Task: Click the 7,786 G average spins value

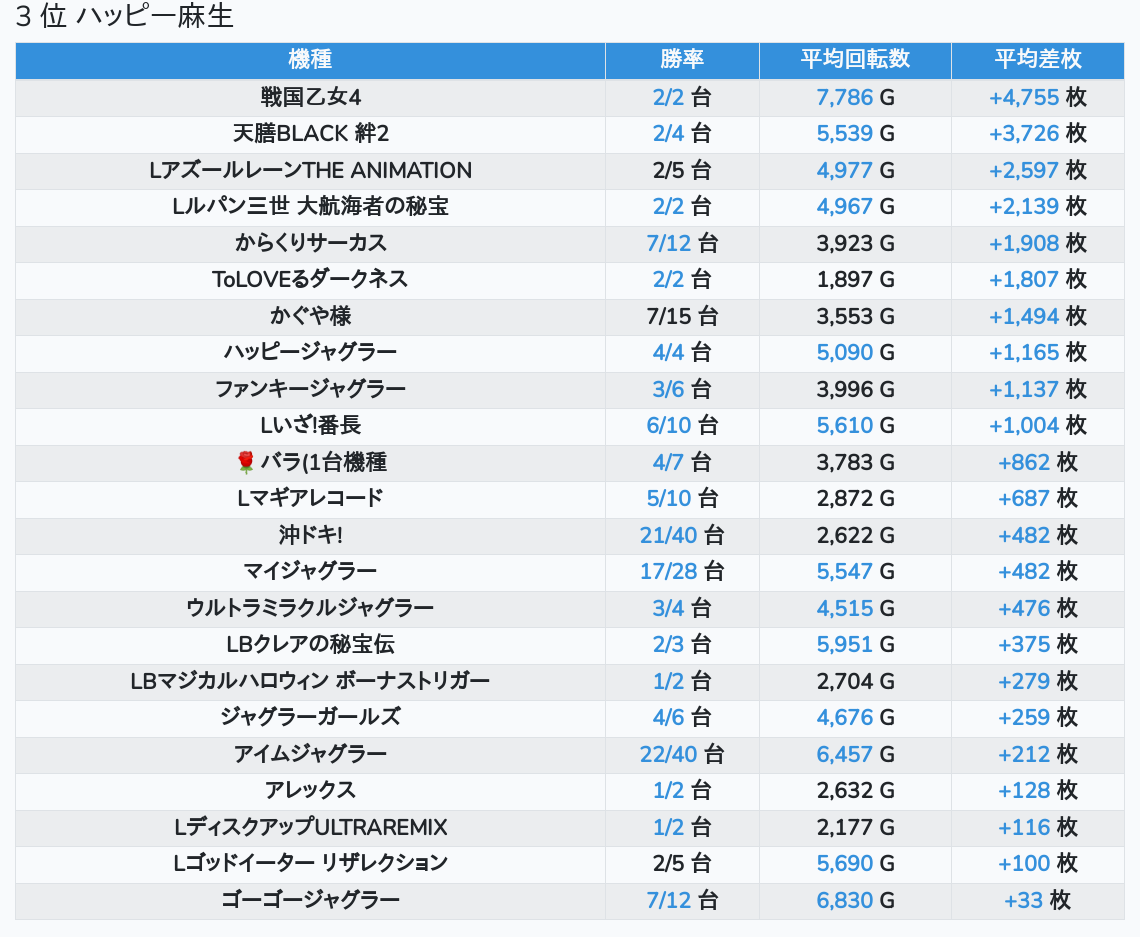Action: pyautogui.click(x=855, y=97)
